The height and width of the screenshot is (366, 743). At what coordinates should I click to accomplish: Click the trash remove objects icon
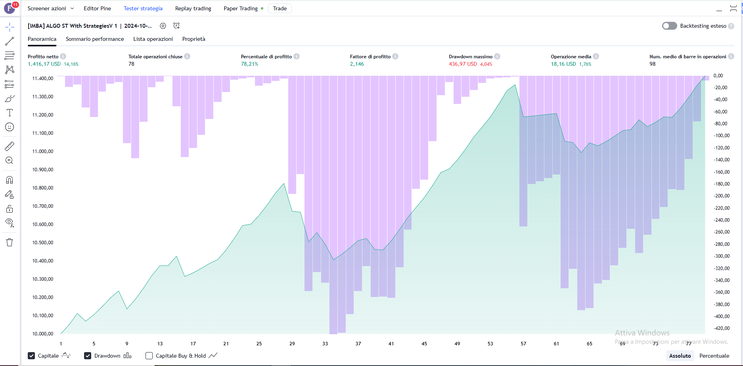tap(9, 242)
